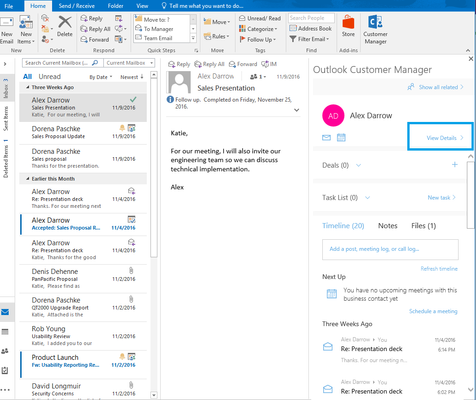Click the calendar icon under Alex Darrow

pyautogui.click(x=341, y=137)
